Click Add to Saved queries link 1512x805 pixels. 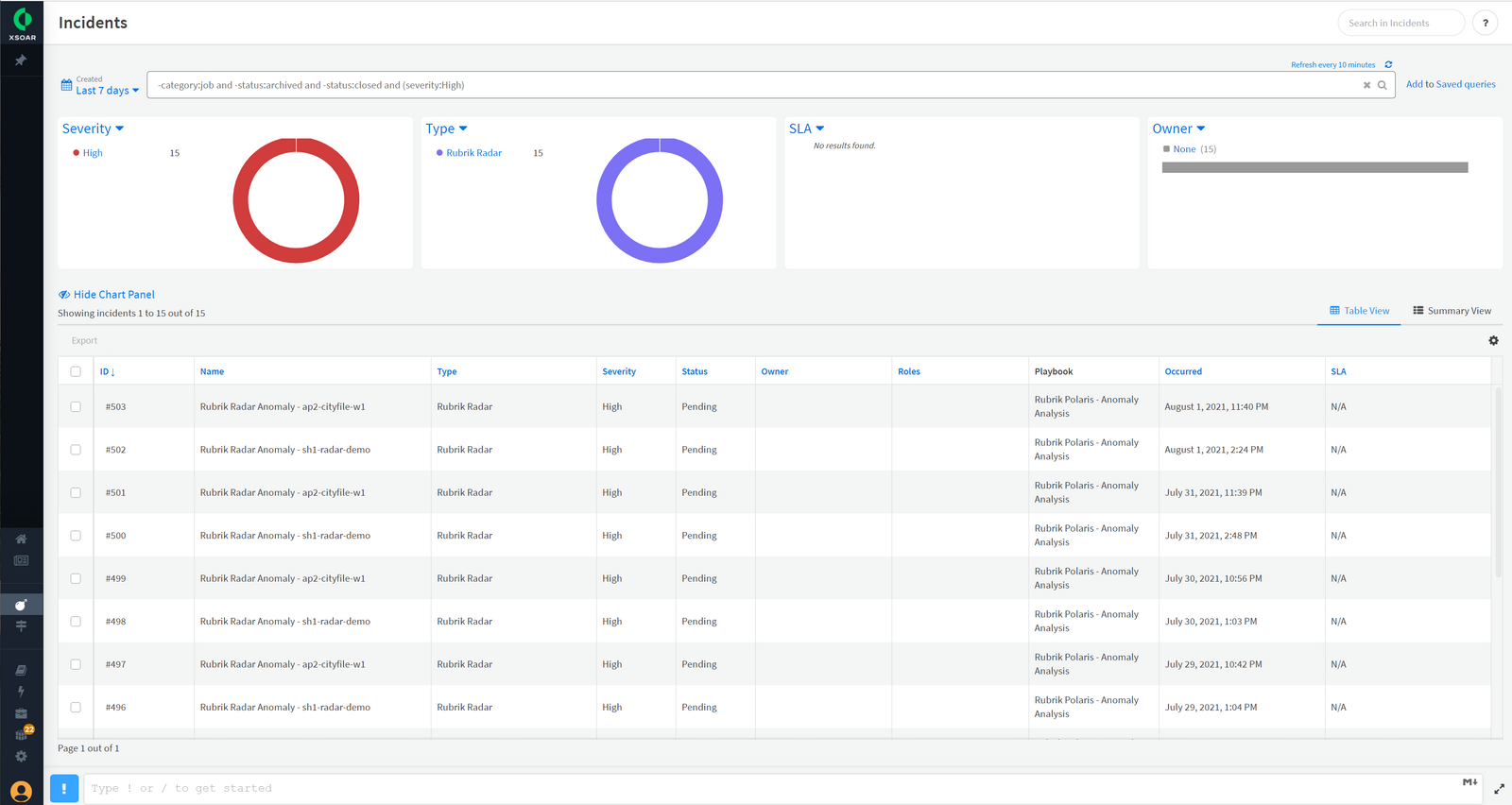tap(1450, 84)
